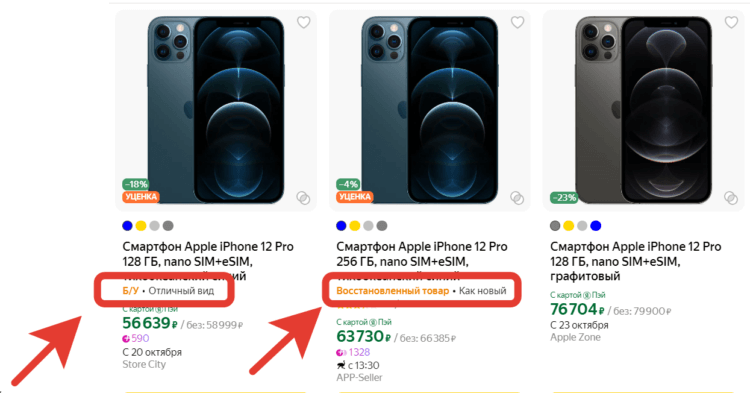The image size is (750, 393).
Task: Visit Apple Zone seller page
Action: [x=575, y=337]
